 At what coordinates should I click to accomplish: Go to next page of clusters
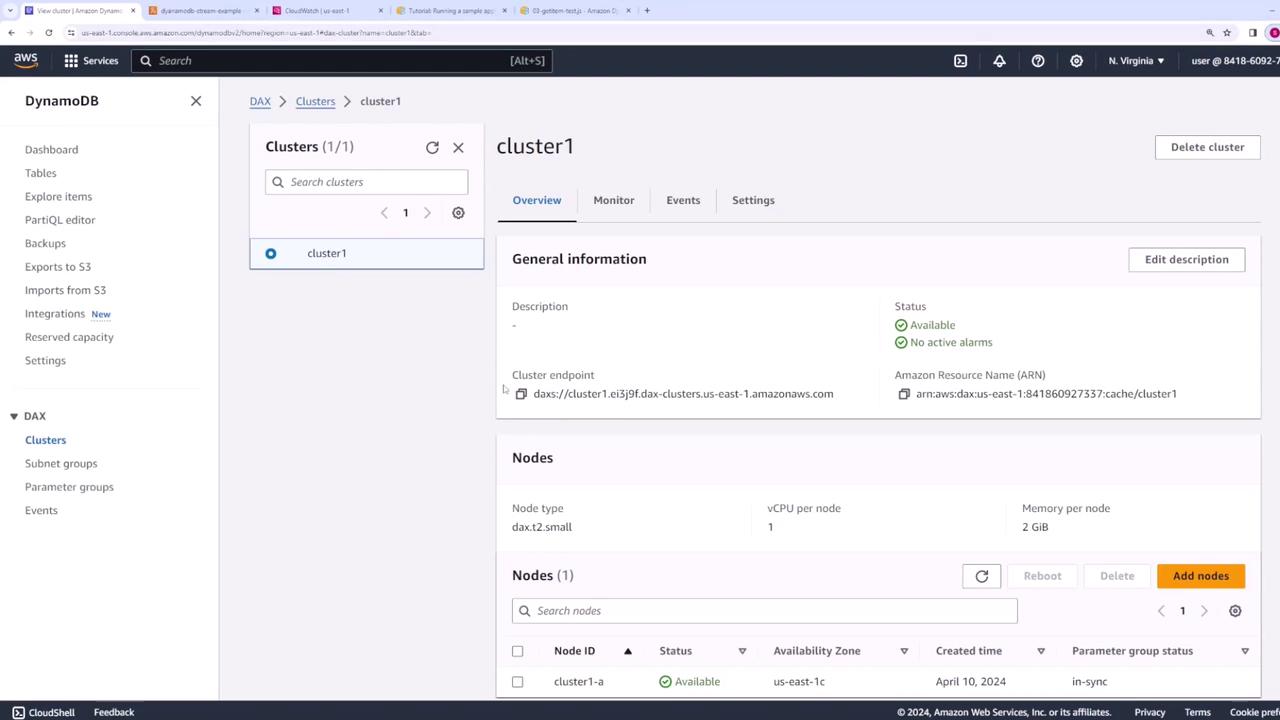pos(427,213)
